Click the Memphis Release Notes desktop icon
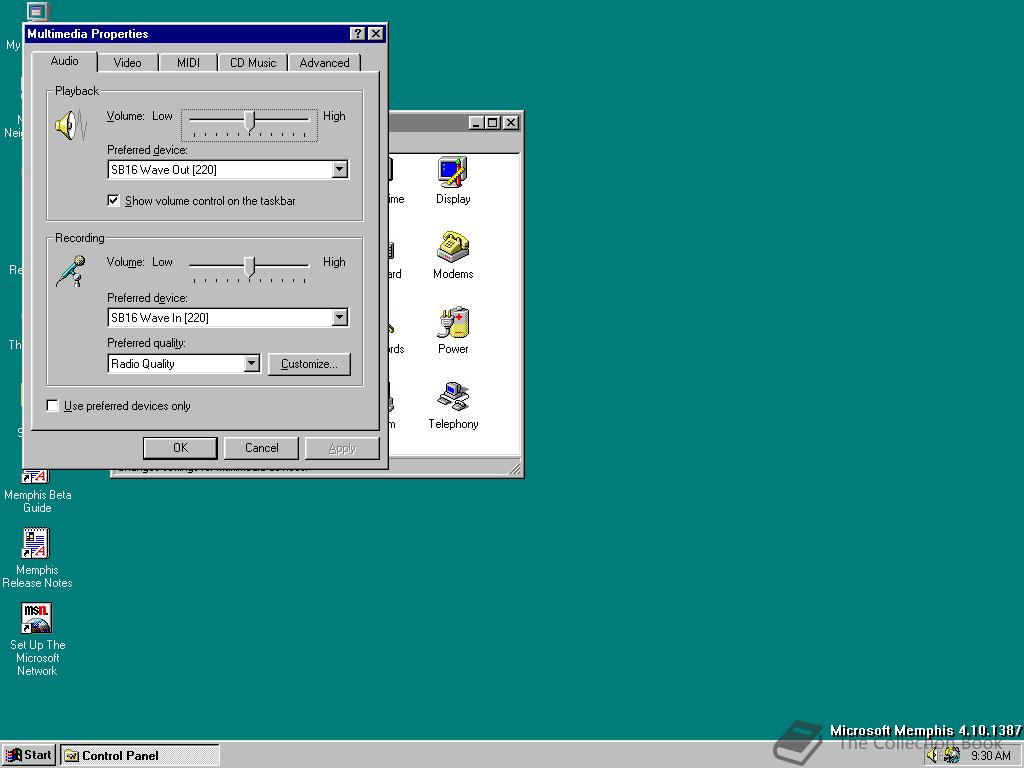The image size is (1024, 768). coord(37,557)
